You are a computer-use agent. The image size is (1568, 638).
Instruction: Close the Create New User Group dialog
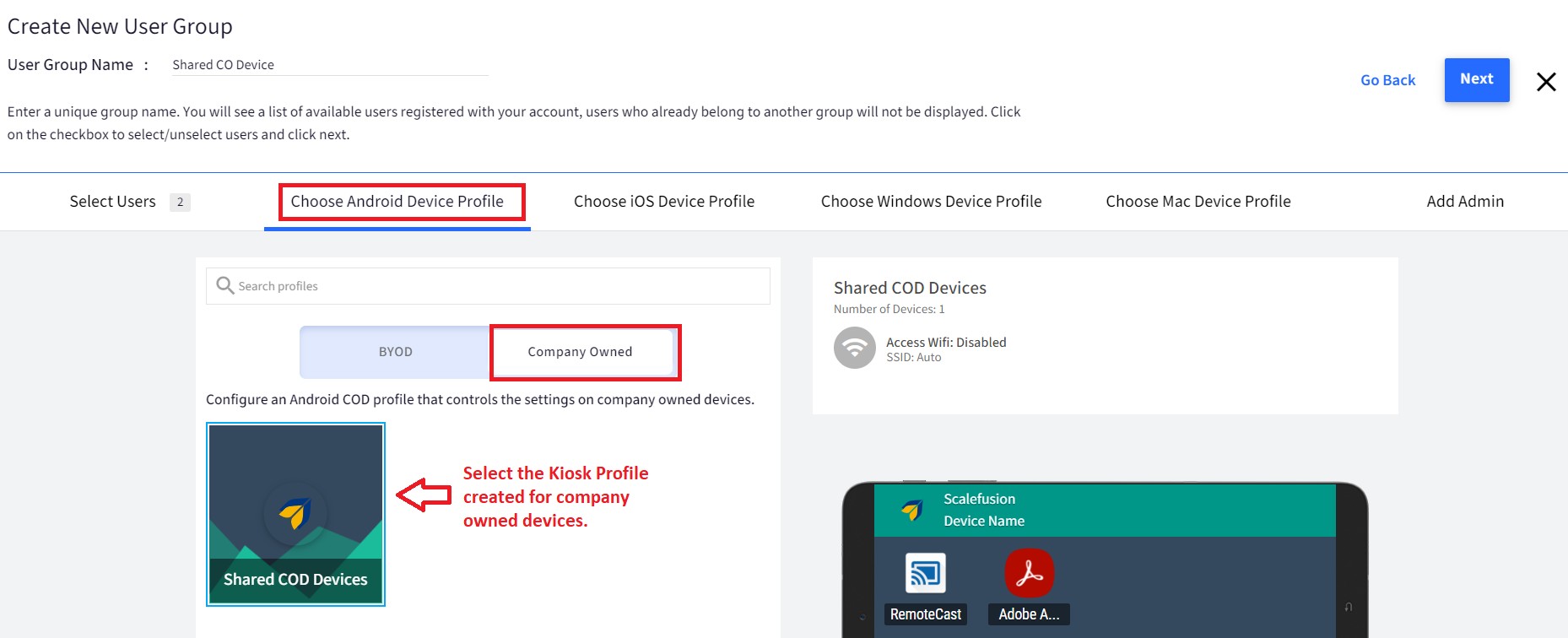pos(1546,82)
